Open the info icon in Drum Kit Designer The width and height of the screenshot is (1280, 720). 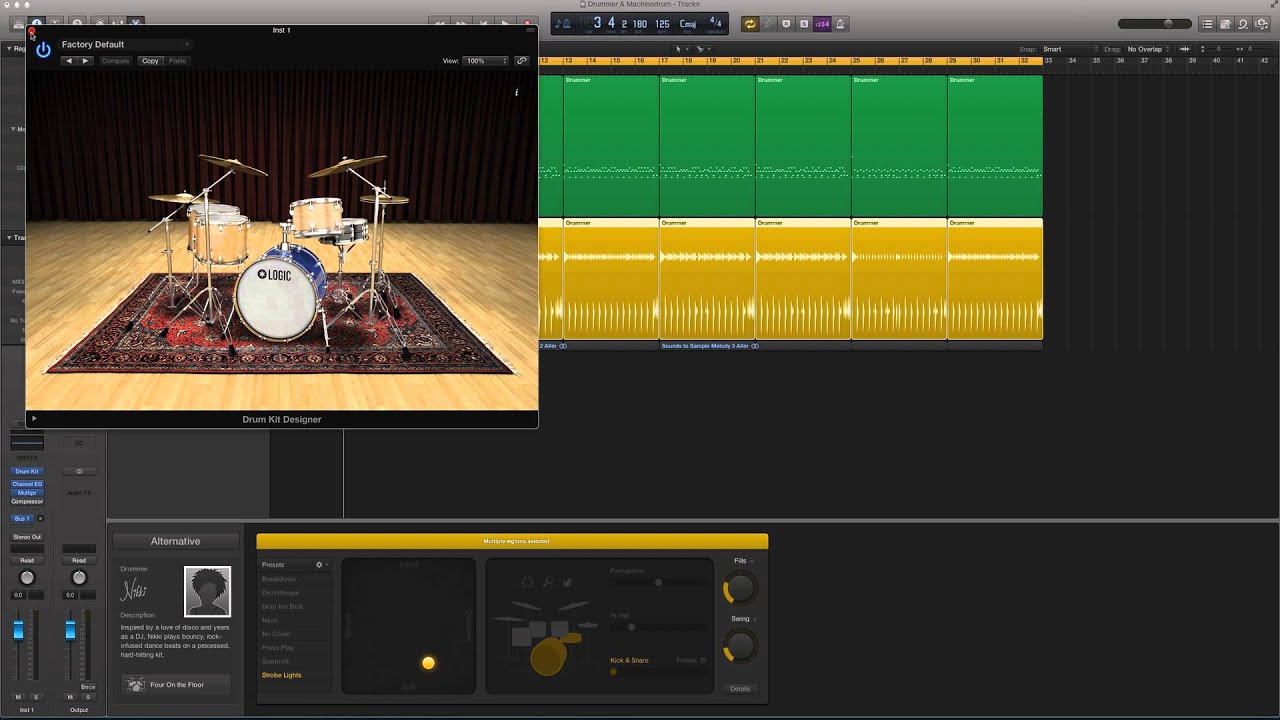tap(517, 92)
